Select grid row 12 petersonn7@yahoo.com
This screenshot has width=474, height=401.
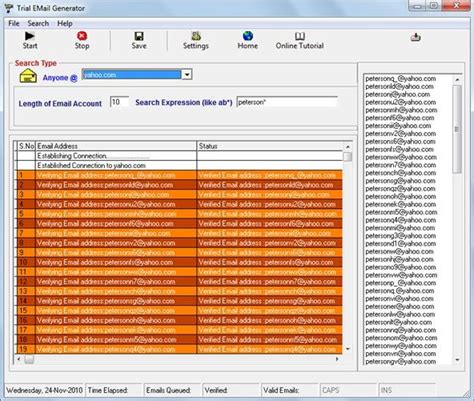(180, 281)
